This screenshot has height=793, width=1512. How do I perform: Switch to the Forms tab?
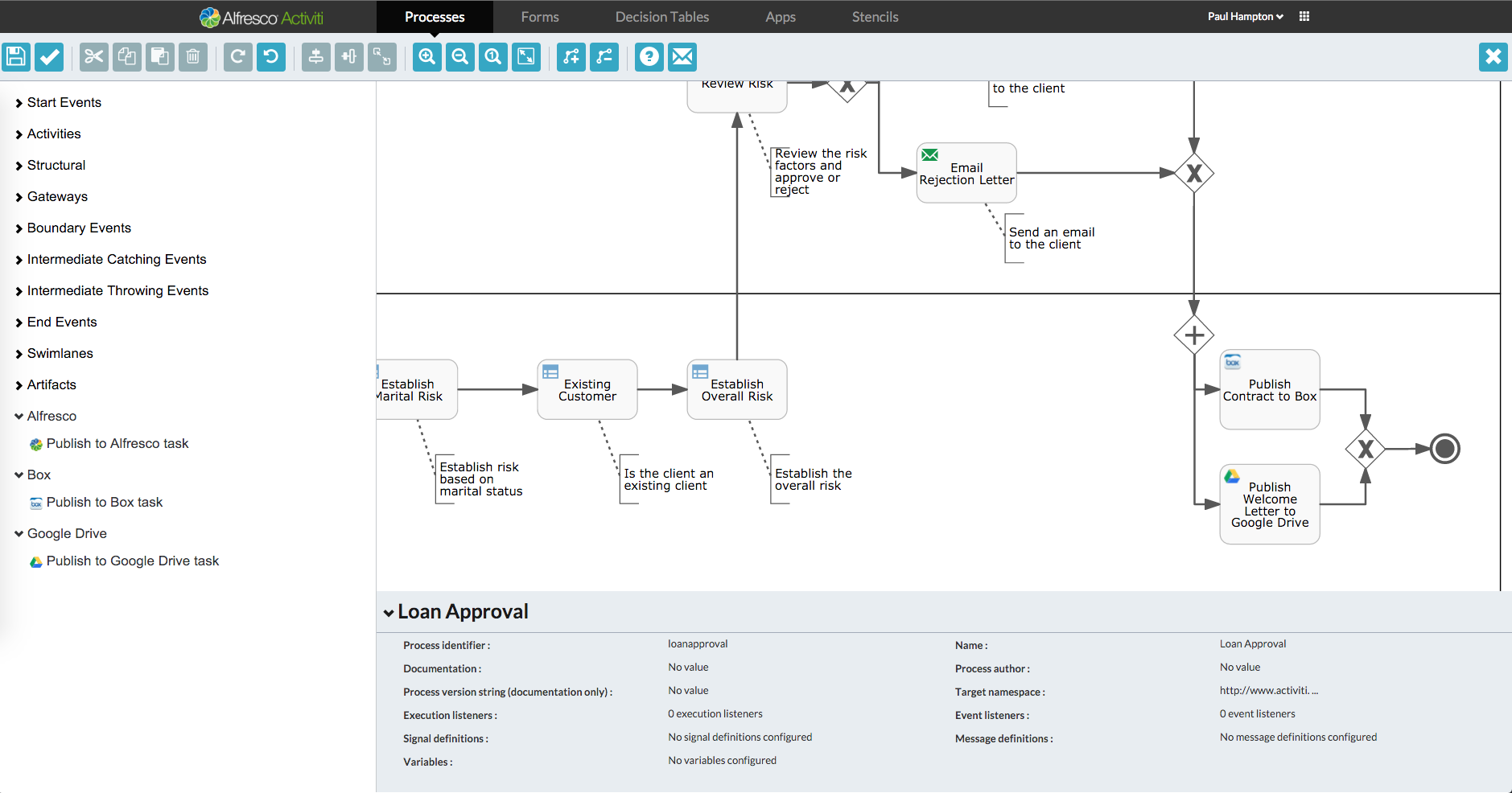click(540, 17)
